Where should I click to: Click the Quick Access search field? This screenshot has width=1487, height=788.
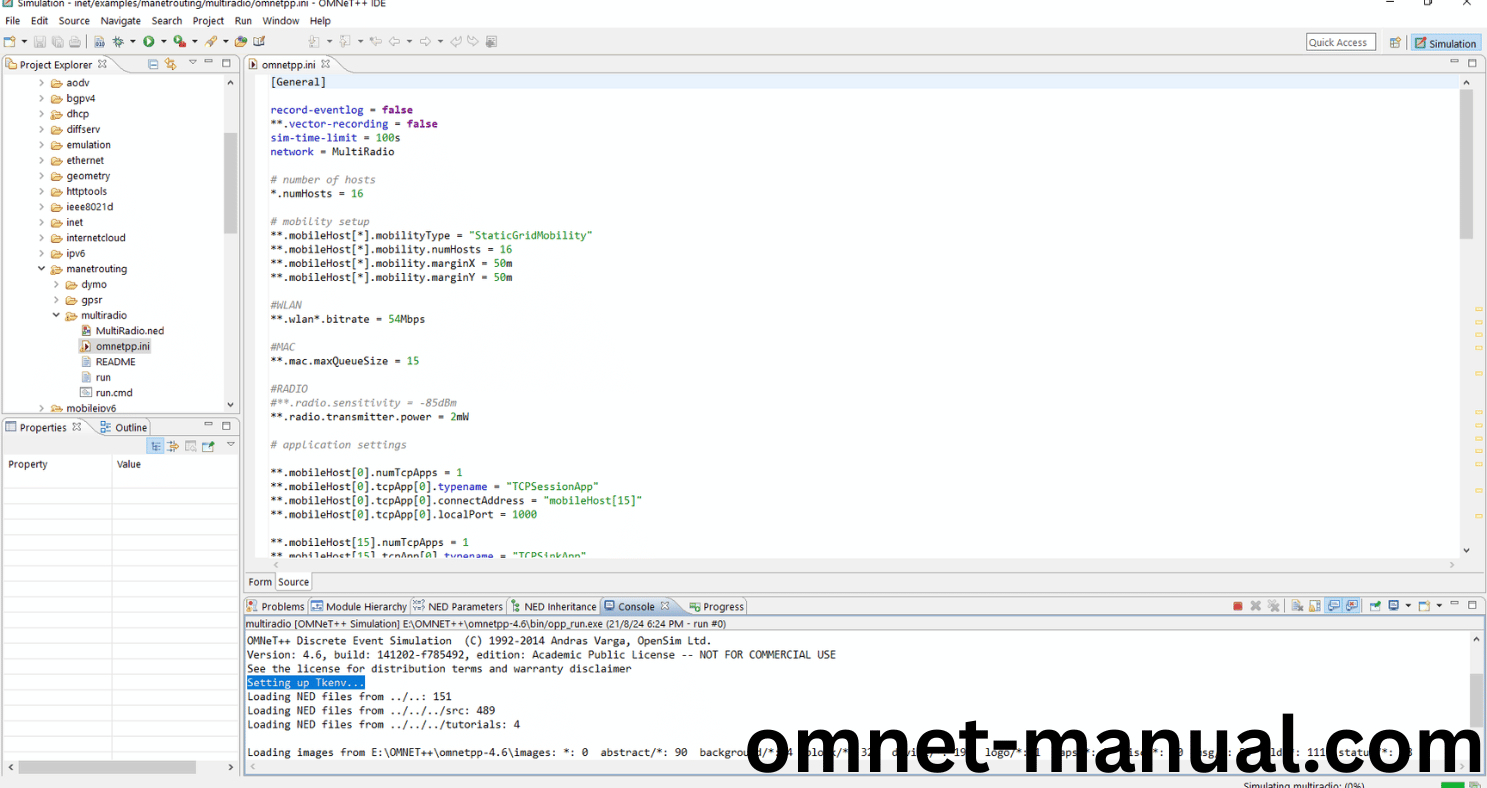(x=1340, y=42)
